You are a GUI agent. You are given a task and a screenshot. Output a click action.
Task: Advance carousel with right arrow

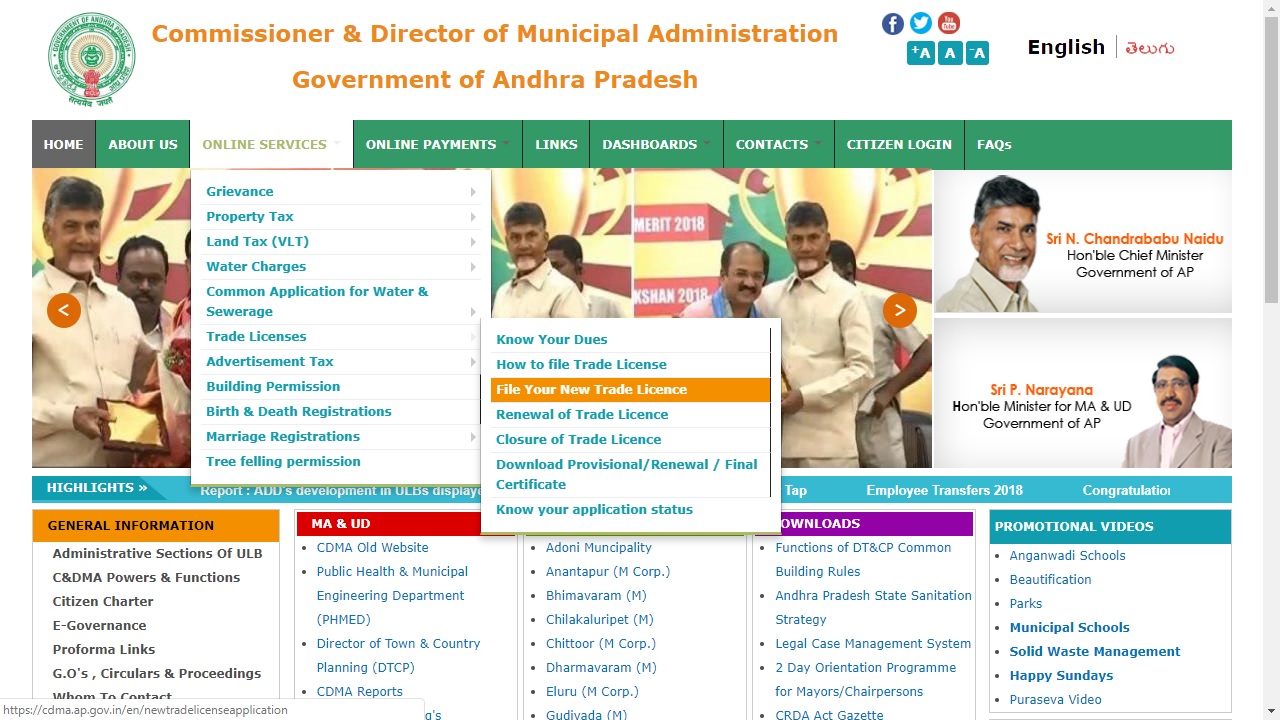pos(899,310)
